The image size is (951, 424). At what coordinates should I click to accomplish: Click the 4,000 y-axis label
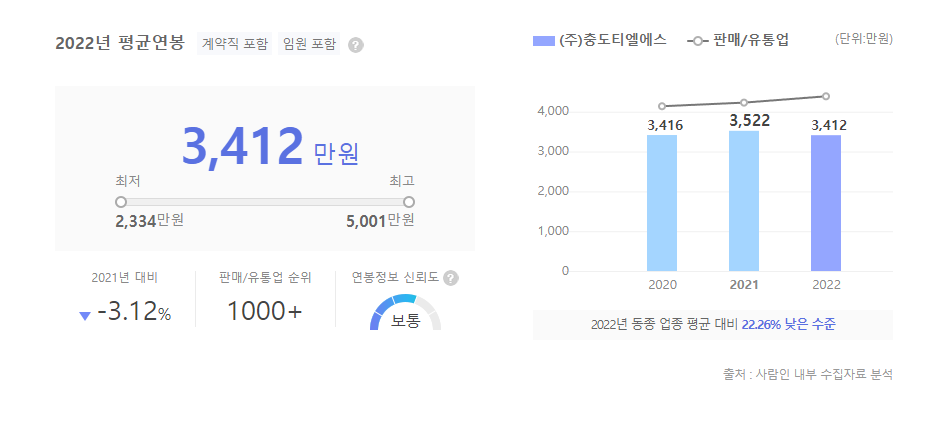click(x=553, y=112)
